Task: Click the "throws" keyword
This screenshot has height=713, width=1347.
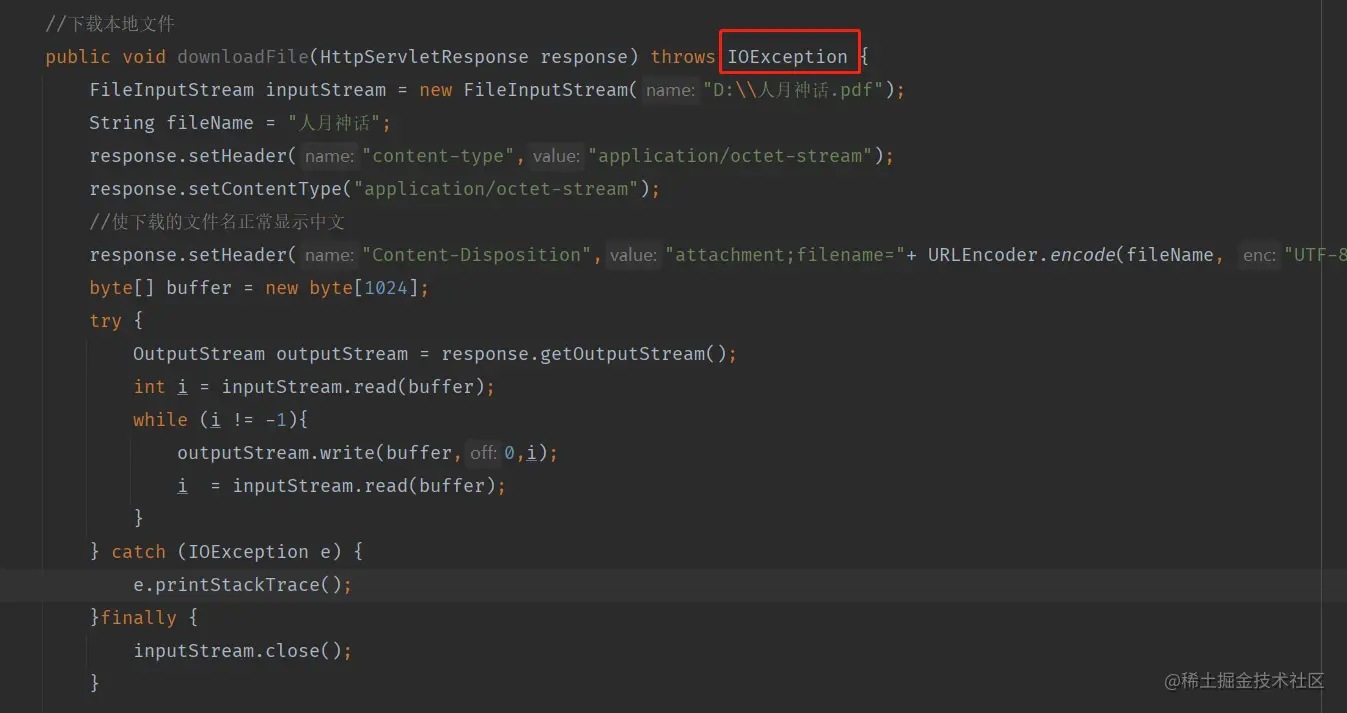Action: [x=683, y=57]
